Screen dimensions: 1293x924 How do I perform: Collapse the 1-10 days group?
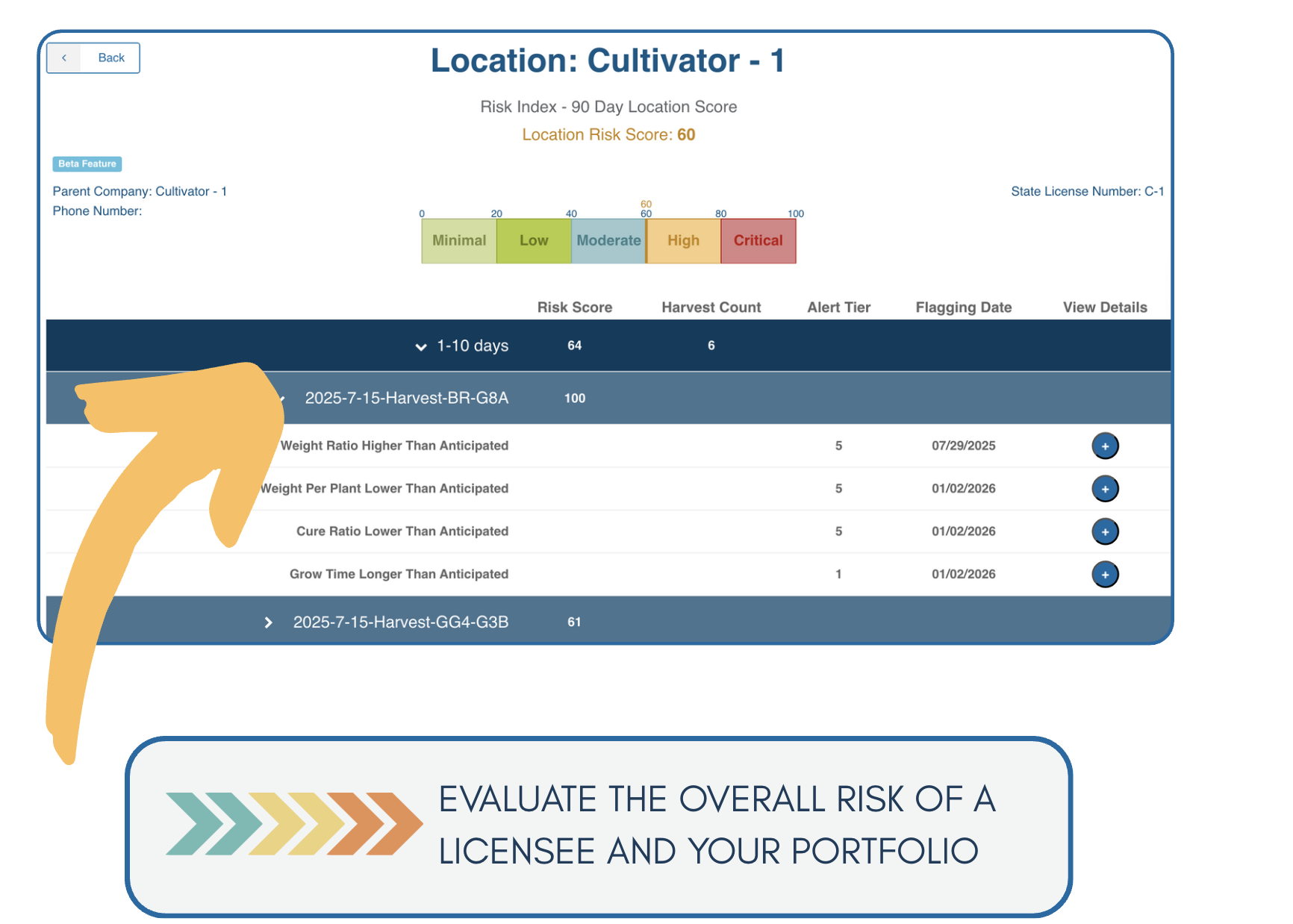[421, 346]
